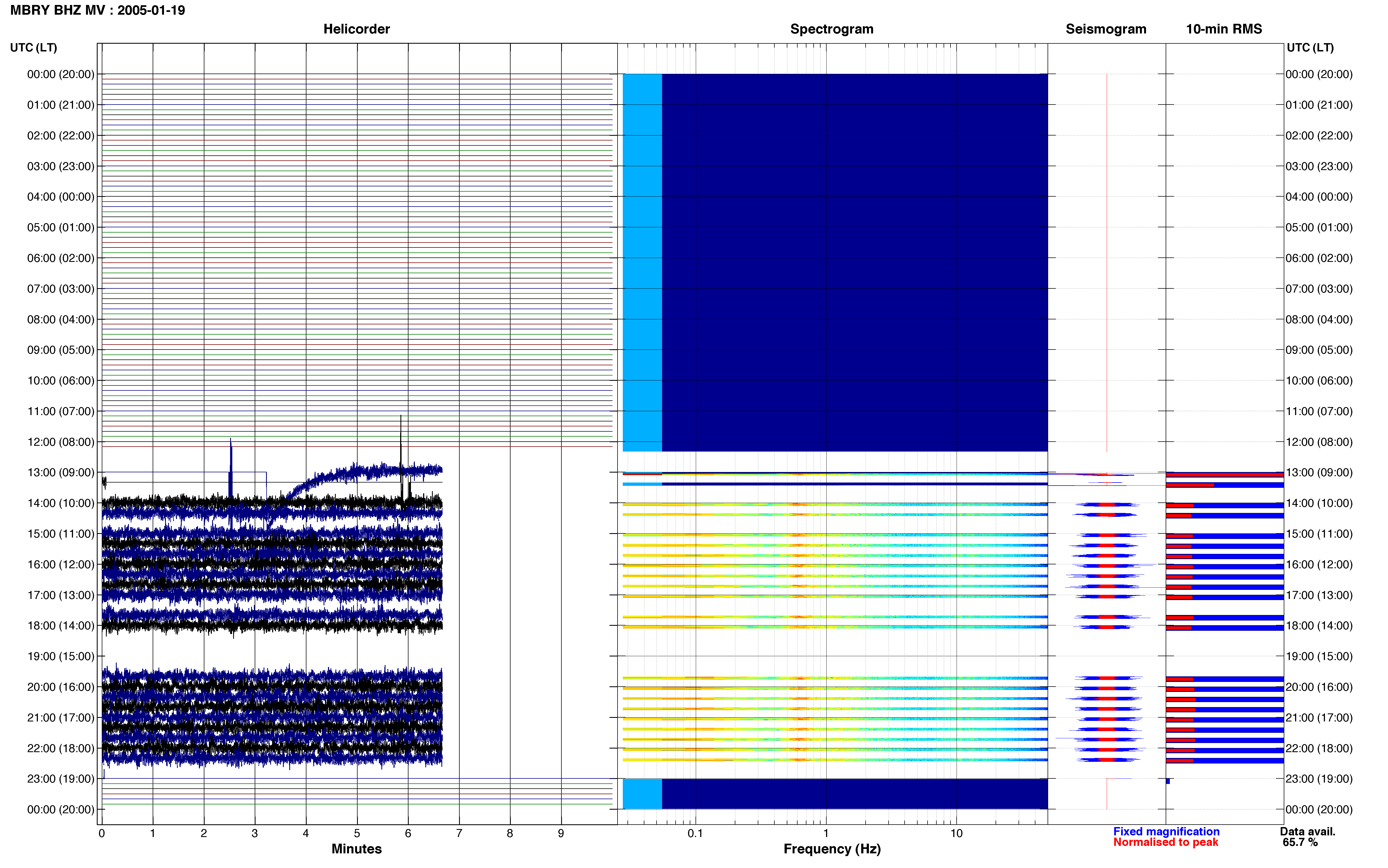This screenshot has height=868, width=1388.
Task: Click the "3" tick on the Minutes axis
Action: tap(255, 833)
